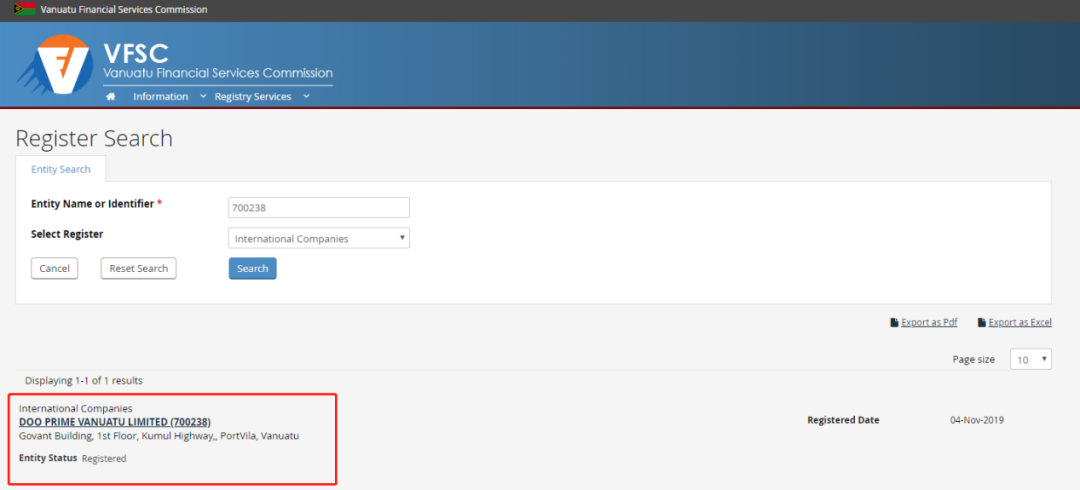The height and width of the screenshot is (490, 1080).
Task: Click Export as Excel link
Action: tap(1020, 323)
